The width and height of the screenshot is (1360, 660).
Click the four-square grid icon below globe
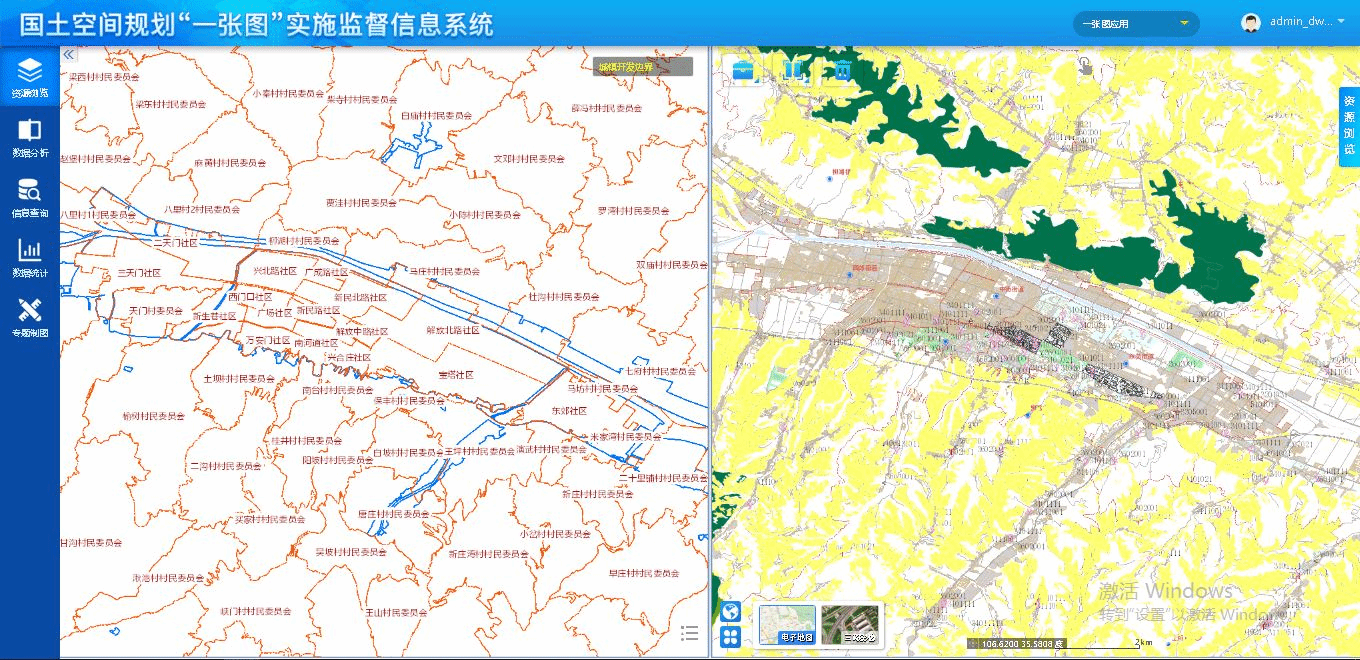point(731,636)
